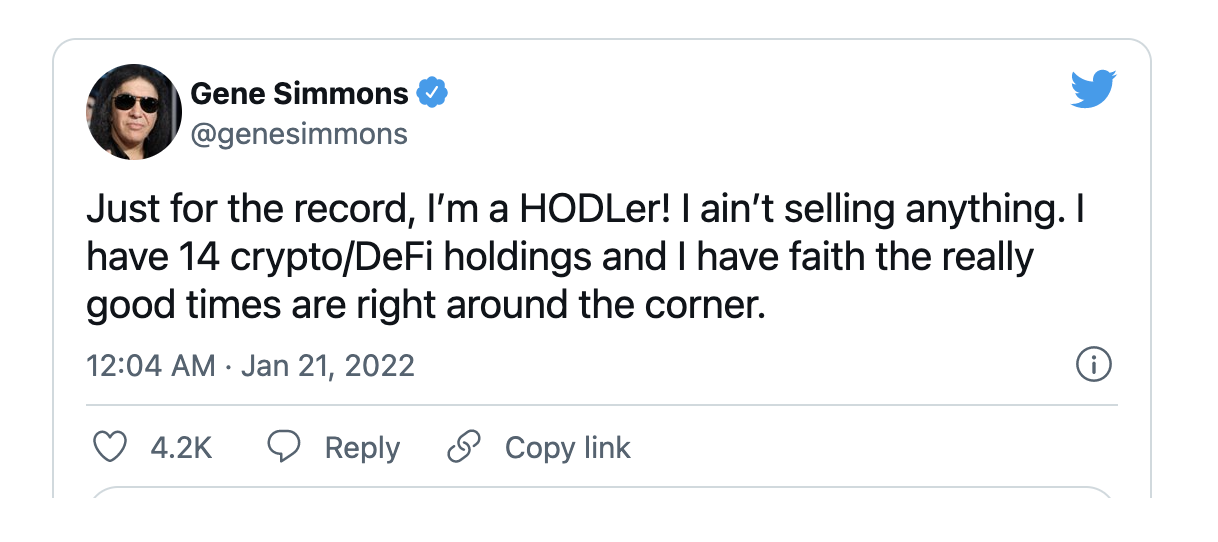Select the Reply text label
This screenshot has height=542, width=1218.
click(362, 448)
